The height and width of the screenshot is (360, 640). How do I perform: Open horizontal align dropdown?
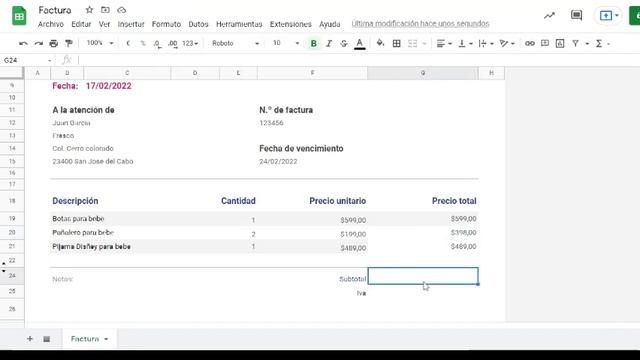pos(444,43)
